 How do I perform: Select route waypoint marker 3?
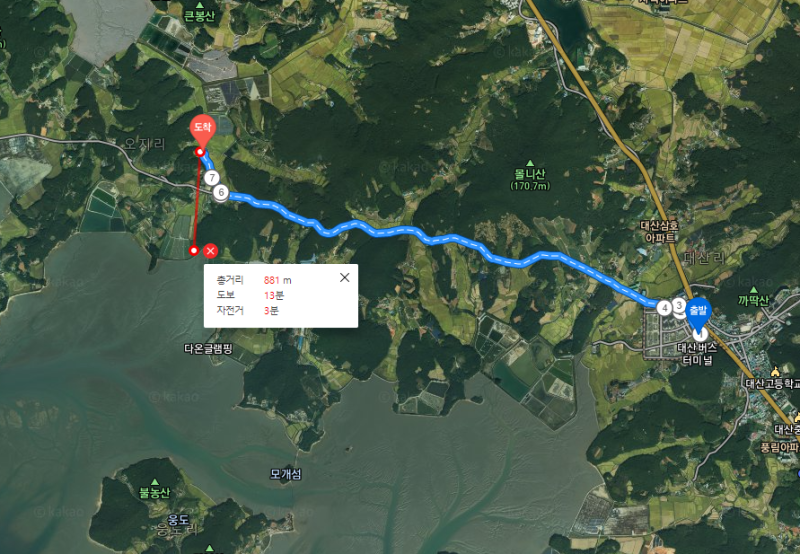tap(679, 306)
